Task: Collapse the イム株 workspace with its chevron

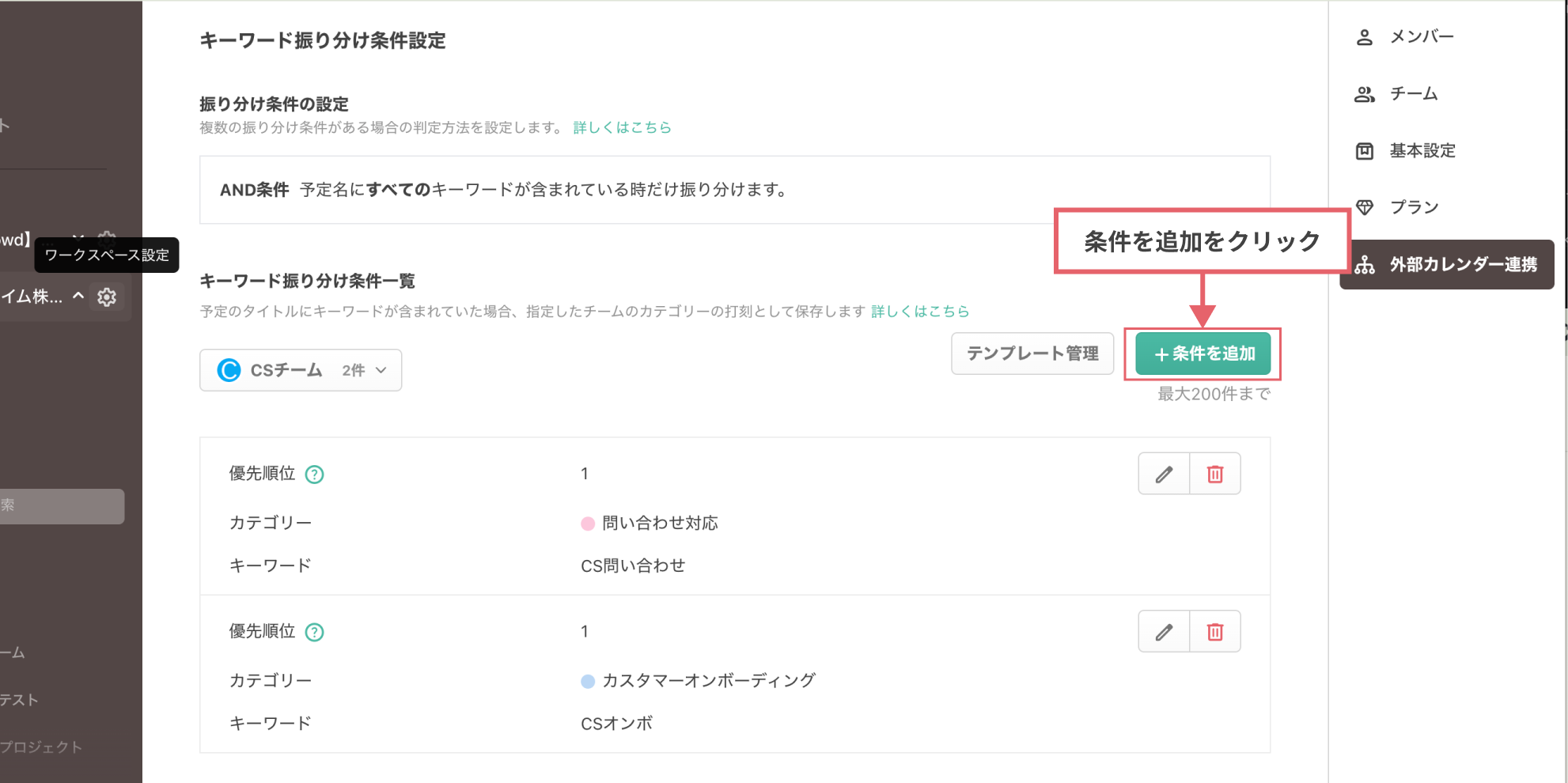Action: (78, 297)
